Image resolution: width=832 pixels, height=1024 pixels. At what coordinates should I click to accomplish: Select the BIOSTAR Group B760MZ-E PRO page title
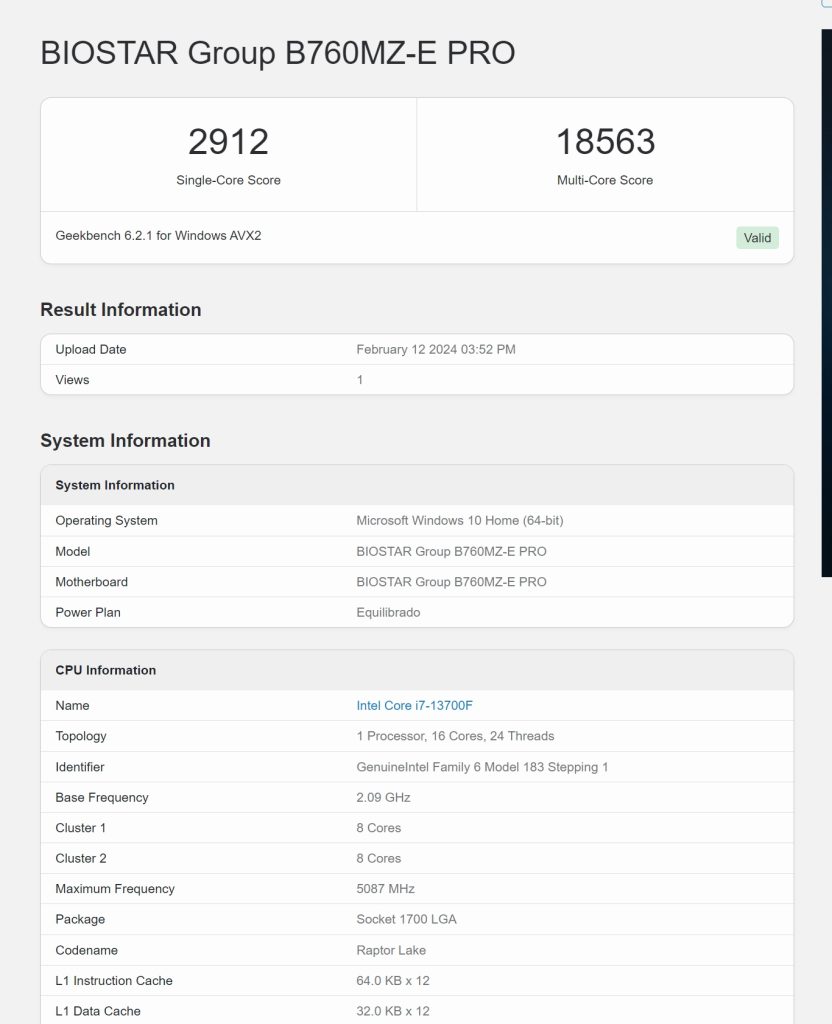[278, 53]
